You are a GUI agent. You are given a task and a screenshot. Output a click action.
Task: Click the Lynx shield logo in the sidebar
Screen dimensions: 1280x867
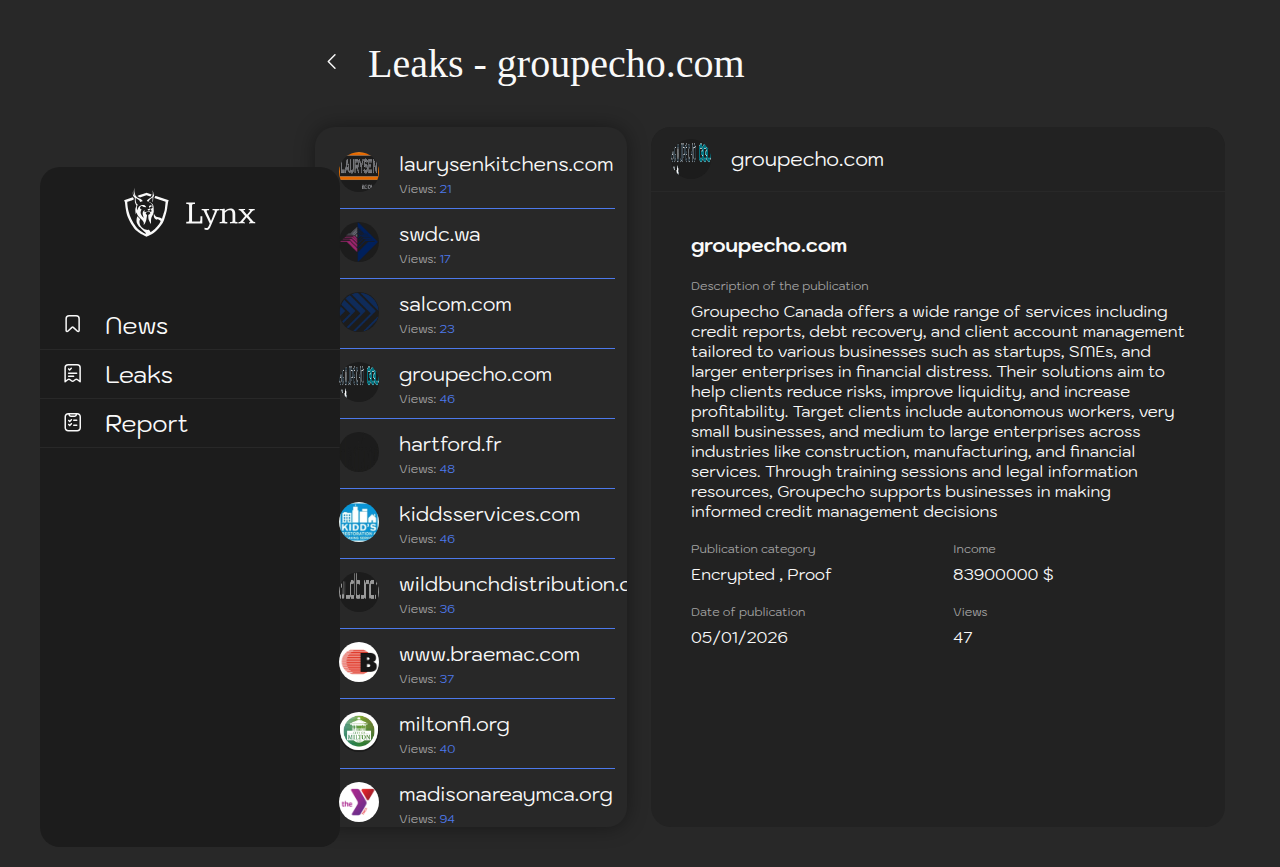click(146, 213)
